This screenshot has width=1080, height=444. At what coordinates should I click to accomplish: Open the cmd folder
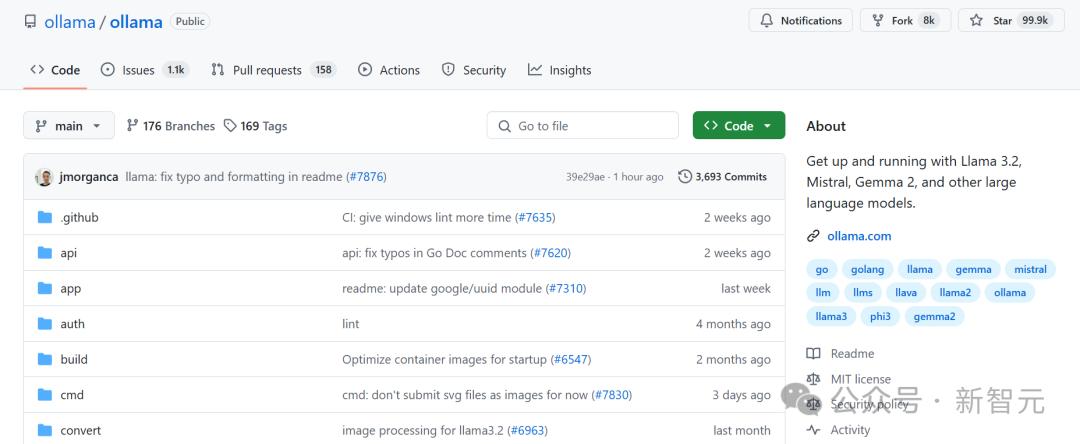click(x=72, y=395)
